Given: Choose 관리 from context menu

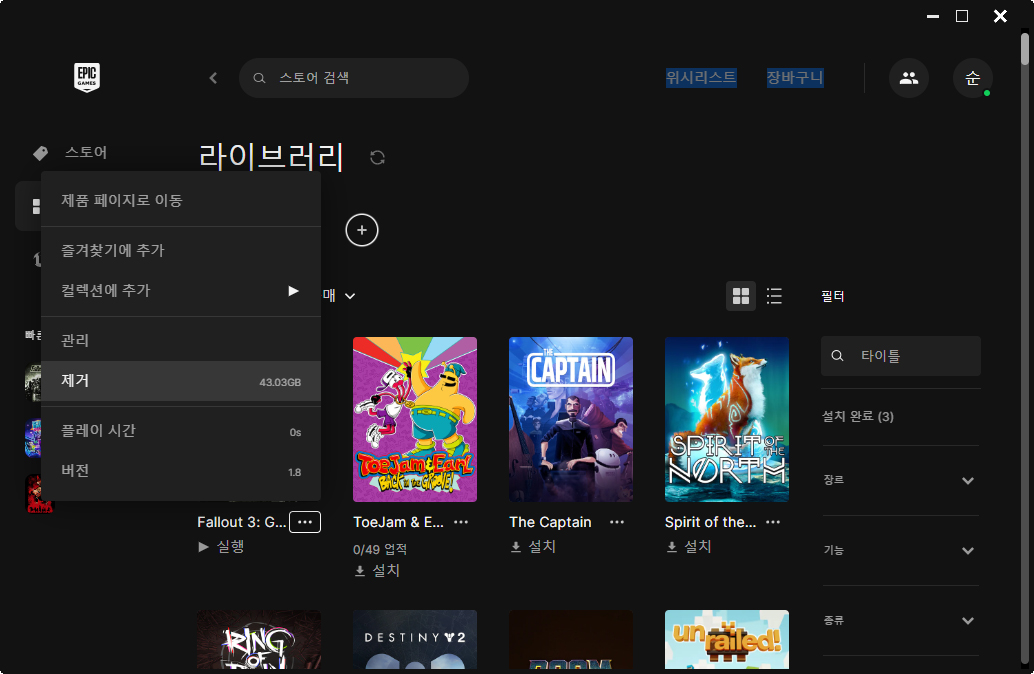Looking at the screenshot, I should pyautogui.click(x=181, y=340).
